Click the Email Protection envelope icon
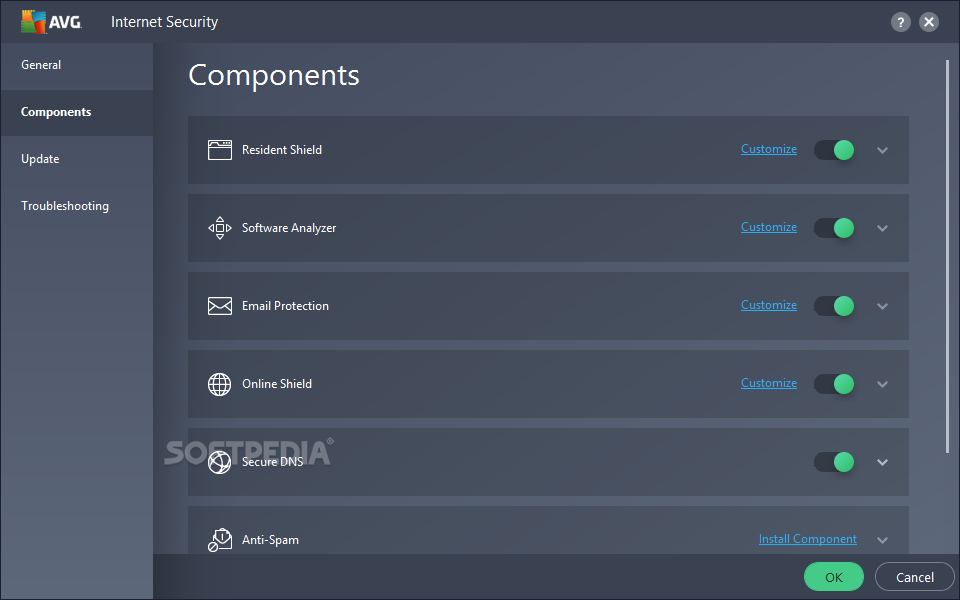Viewport: 960px width, 600px height. click(x=220, y=306)
